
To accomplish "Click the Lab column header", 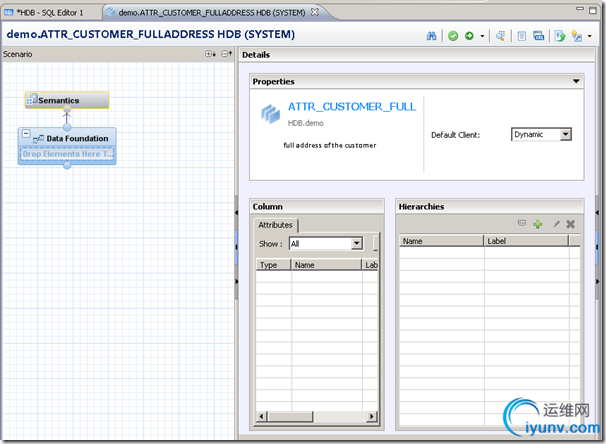I will pyautogui.click(x=371, y=265).
